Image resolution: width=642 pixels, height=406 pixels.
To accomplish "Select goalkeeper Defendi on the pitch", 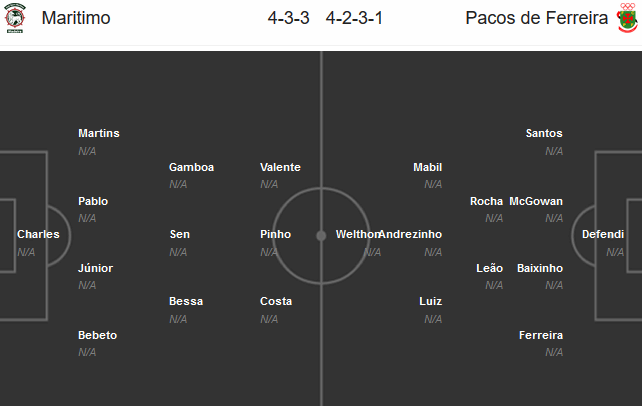I will coord(603,234).
